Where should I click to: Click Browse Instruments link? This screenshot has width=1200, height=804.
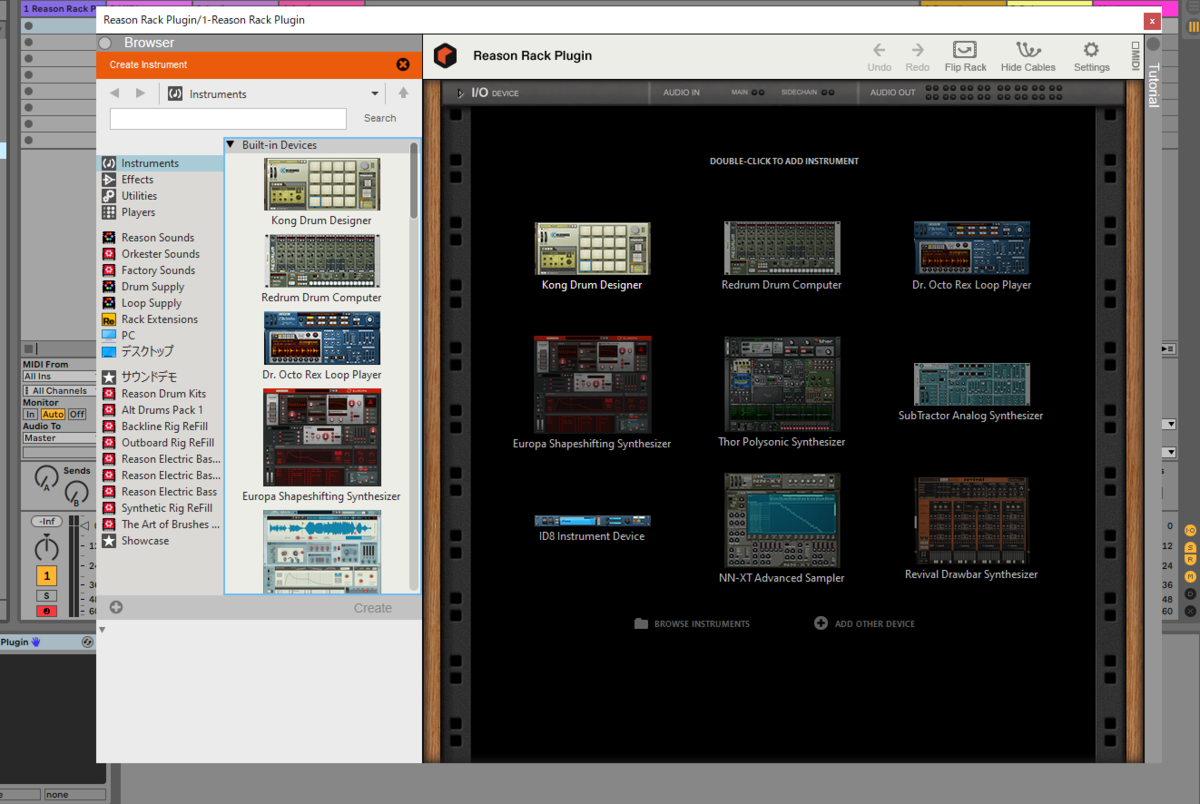[692, 623]
